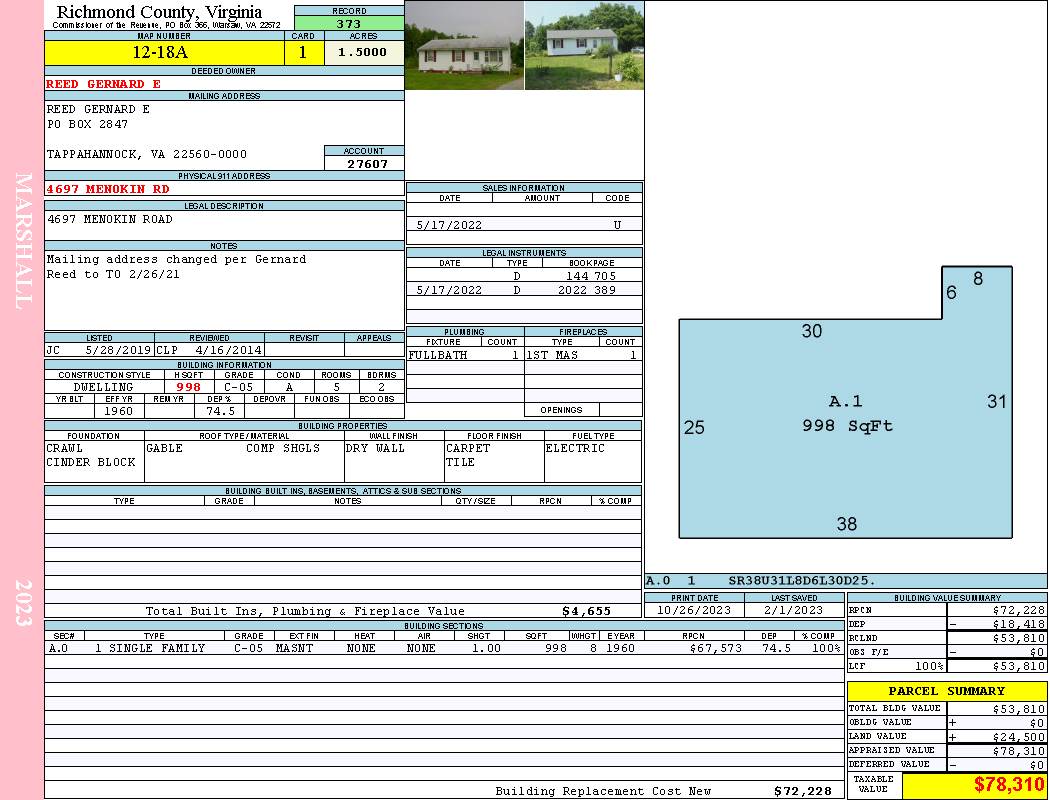Viewport: 1050px width, 800px height.
Task: Click section RPCN $67,573
Action: [x=715, y=648]
